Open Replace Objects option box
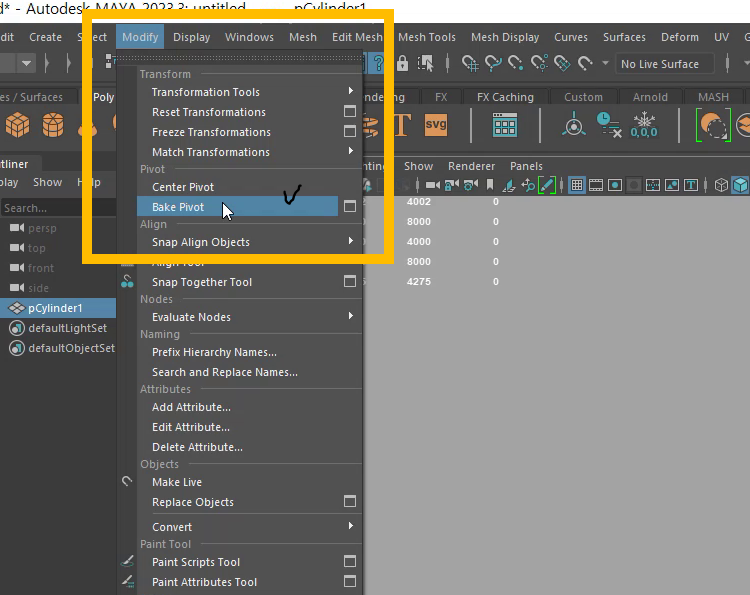Viewport: 750px width, 595px height. [350, 501]
